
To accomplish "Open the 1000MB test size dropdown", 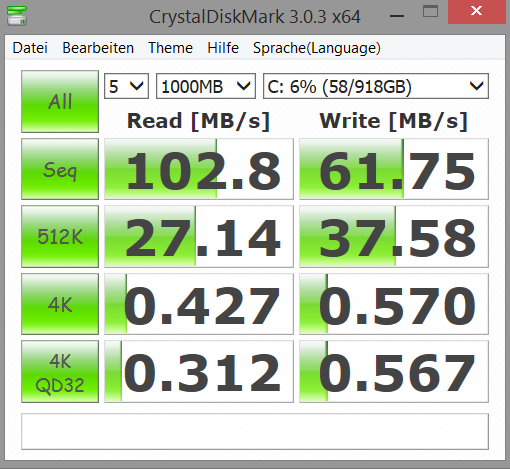I will click(x=206, y=86).
